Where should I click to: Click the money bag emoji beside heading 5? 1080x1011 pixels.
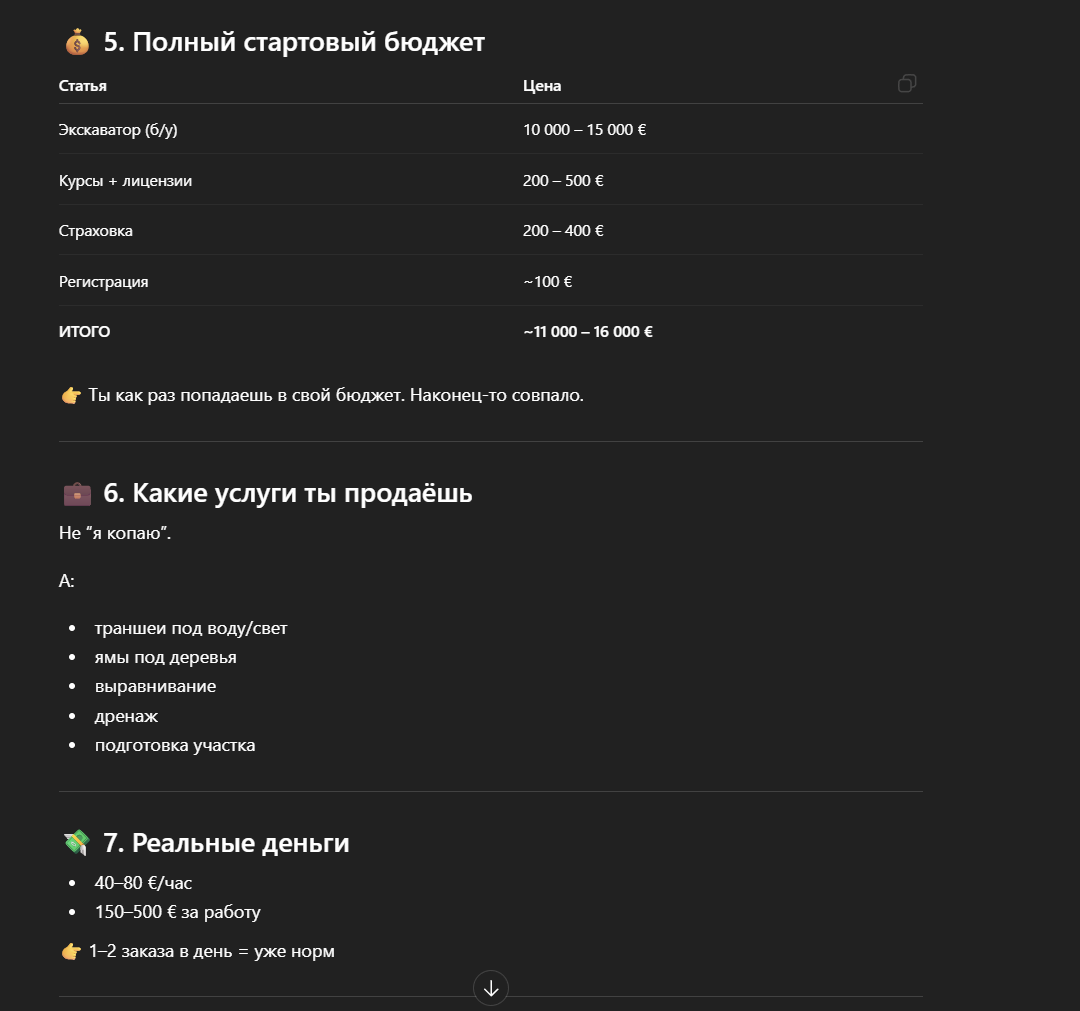click(x=77, y=42)
